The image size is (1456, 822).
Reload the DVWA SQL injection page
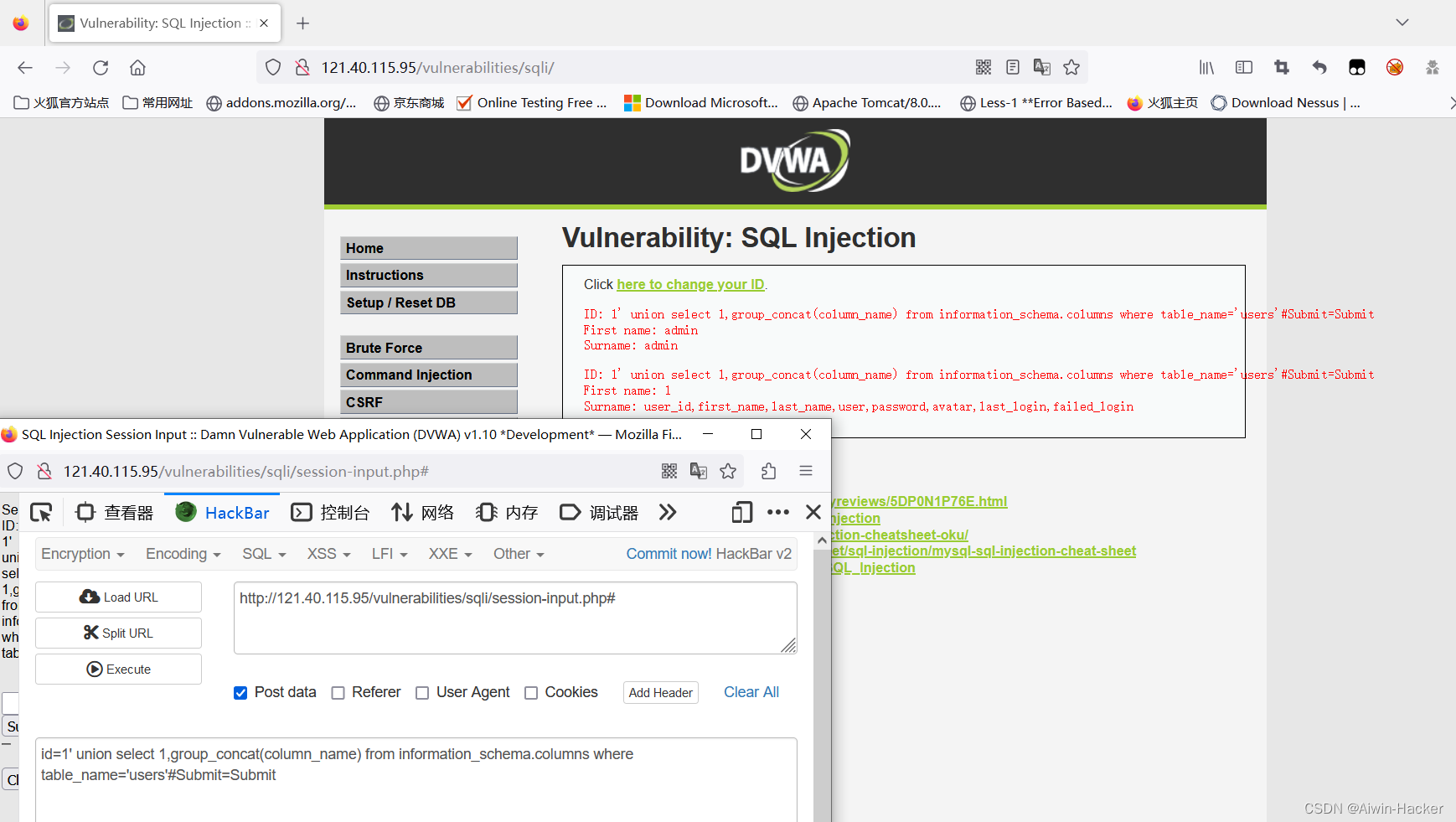[x=101, y=68]
